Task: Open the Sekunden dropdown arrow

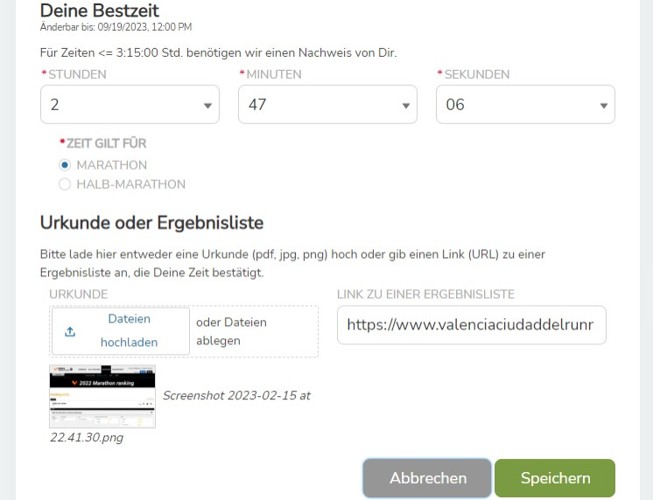Action: pyautogui.click(x=603, y=105)
